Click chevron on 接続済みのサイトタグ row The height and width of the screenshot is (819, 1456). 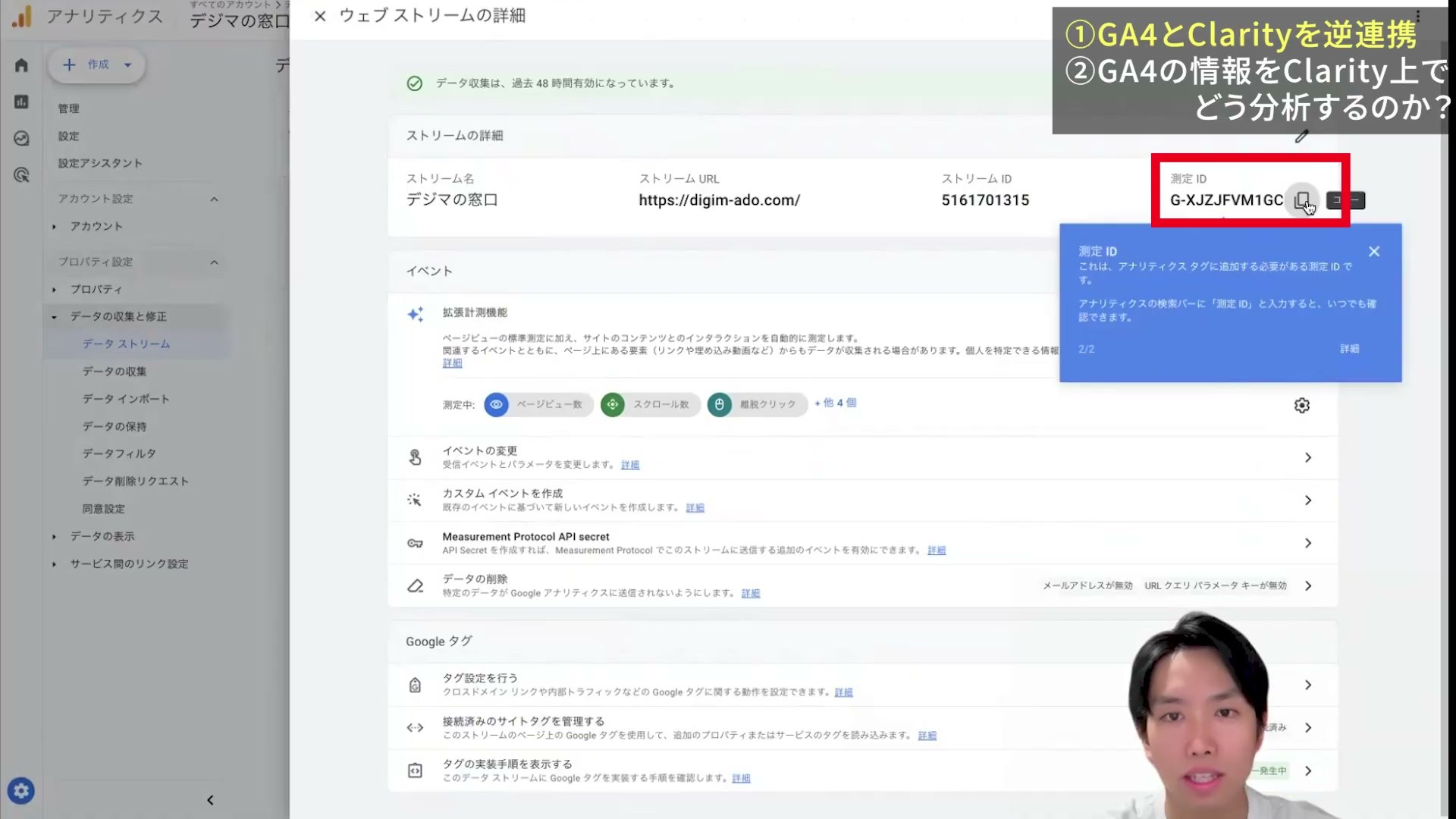point(1308,728)
